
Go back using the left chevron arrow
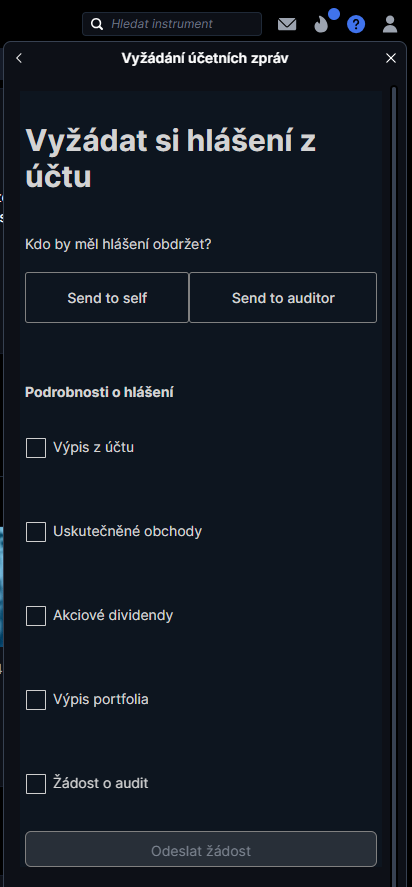point(19,58)
